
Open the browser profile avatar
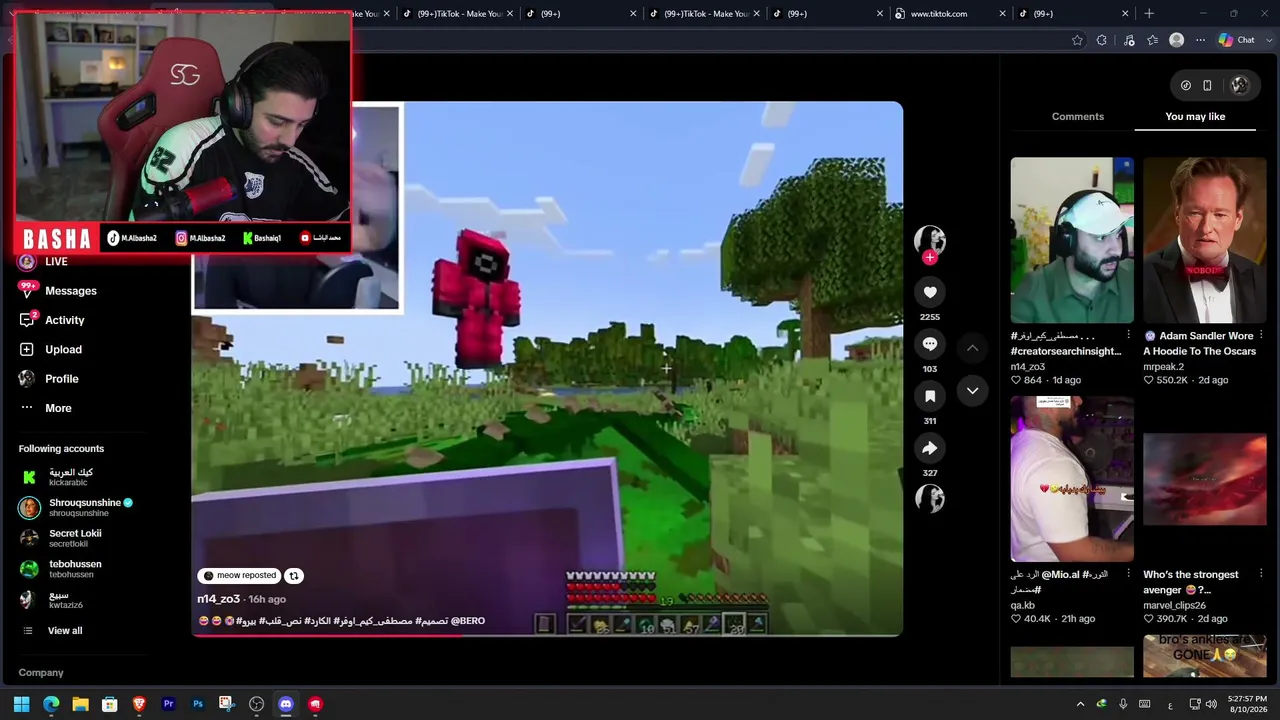coord(1177,40)
